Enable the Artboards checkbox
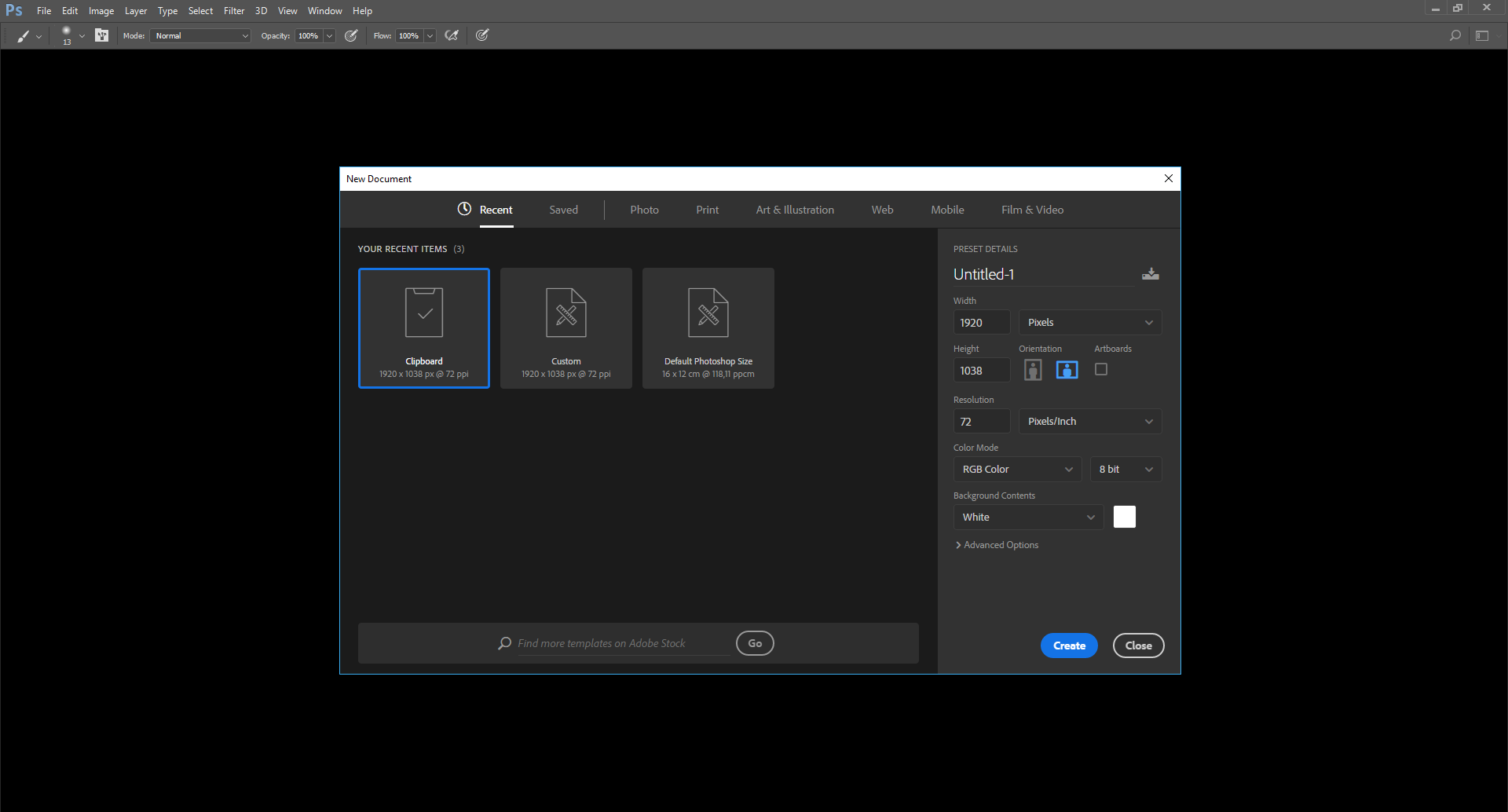The height and width of the screenshot is (812, 1508). point(1101,369)
